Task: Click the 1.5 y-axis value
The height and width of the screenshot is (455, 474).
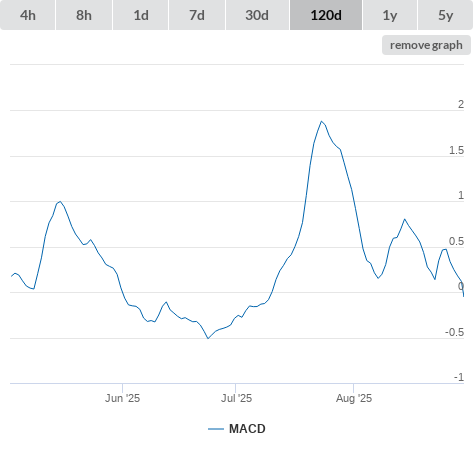Action: point(456,150)
